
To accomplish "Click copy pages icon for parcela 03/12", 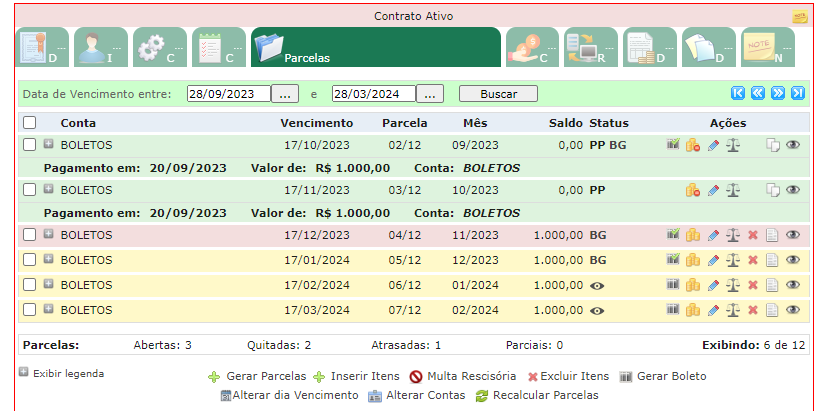I will pos(772,190).
